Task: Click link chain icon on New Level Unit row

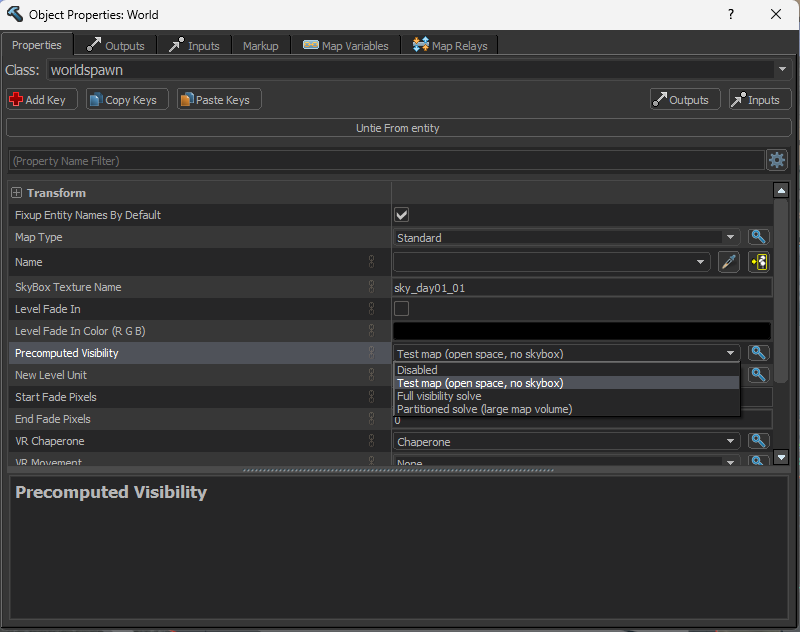Action: click(371, 374)
